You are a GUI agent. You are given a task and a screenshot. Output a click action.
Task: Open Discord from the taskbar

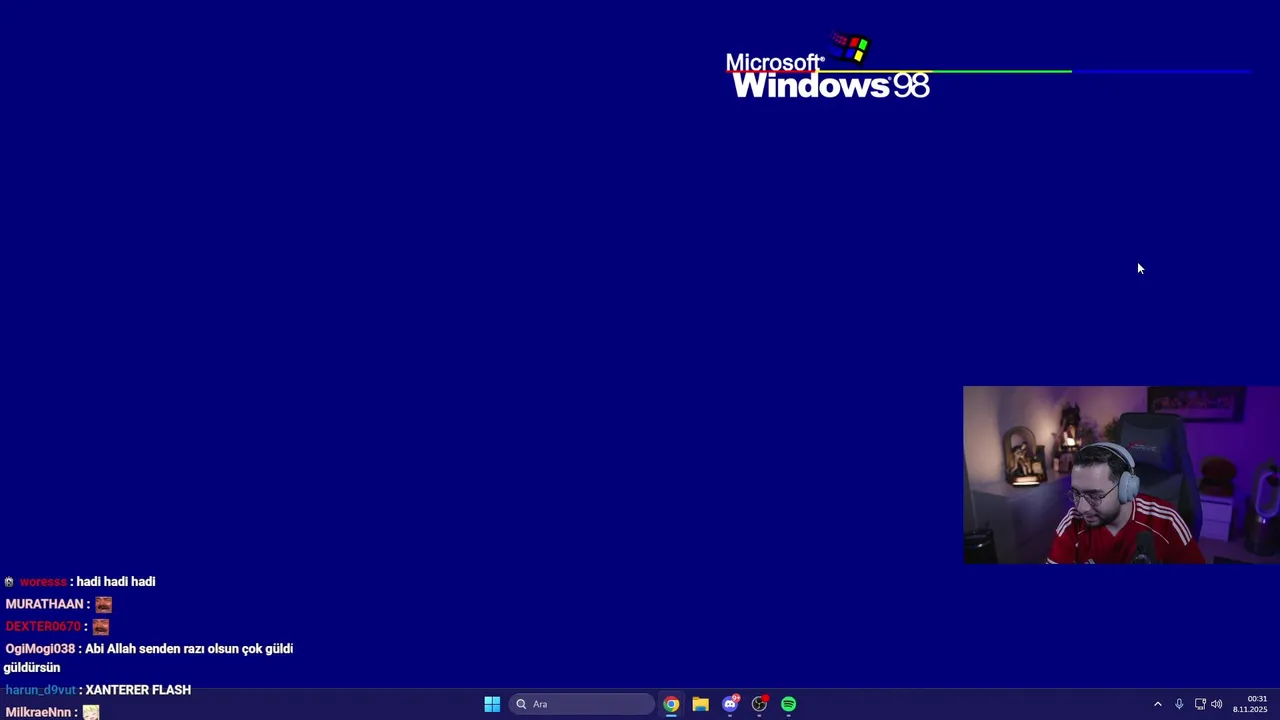[730, 704]
